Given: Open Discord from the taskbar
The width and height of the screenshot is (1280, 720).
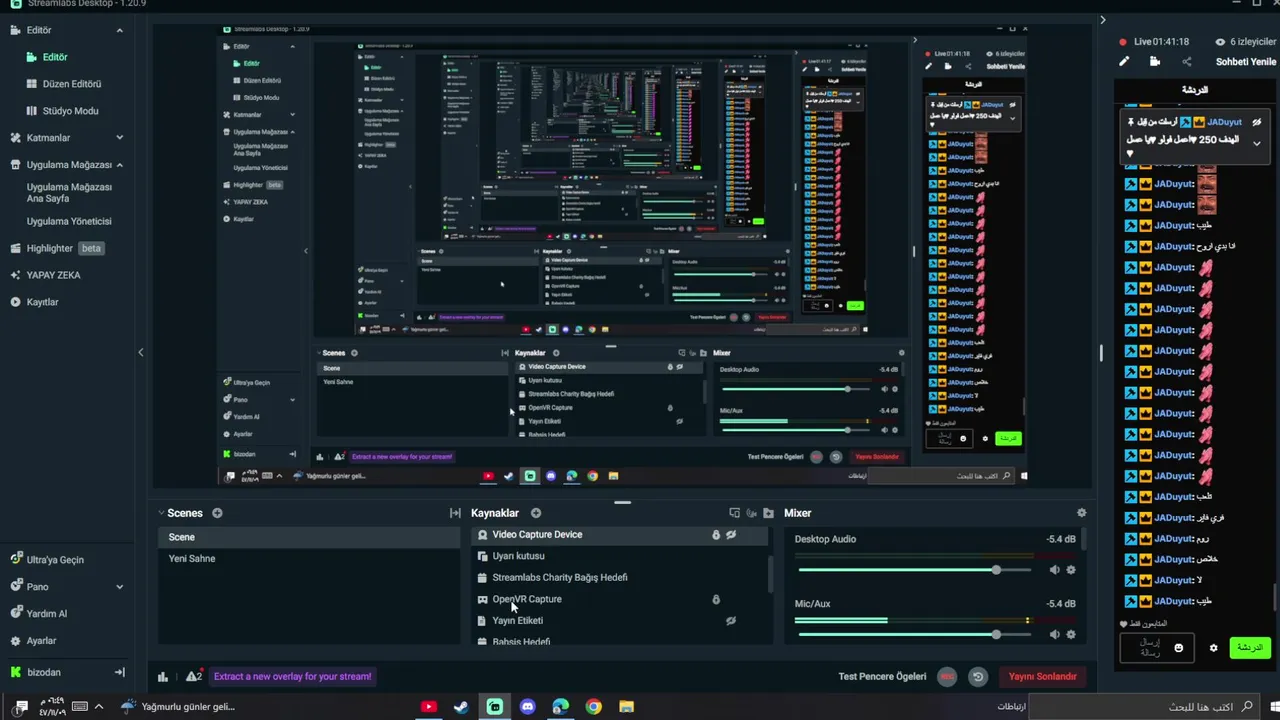Looking at the screenshot, I should click(528, 707).
